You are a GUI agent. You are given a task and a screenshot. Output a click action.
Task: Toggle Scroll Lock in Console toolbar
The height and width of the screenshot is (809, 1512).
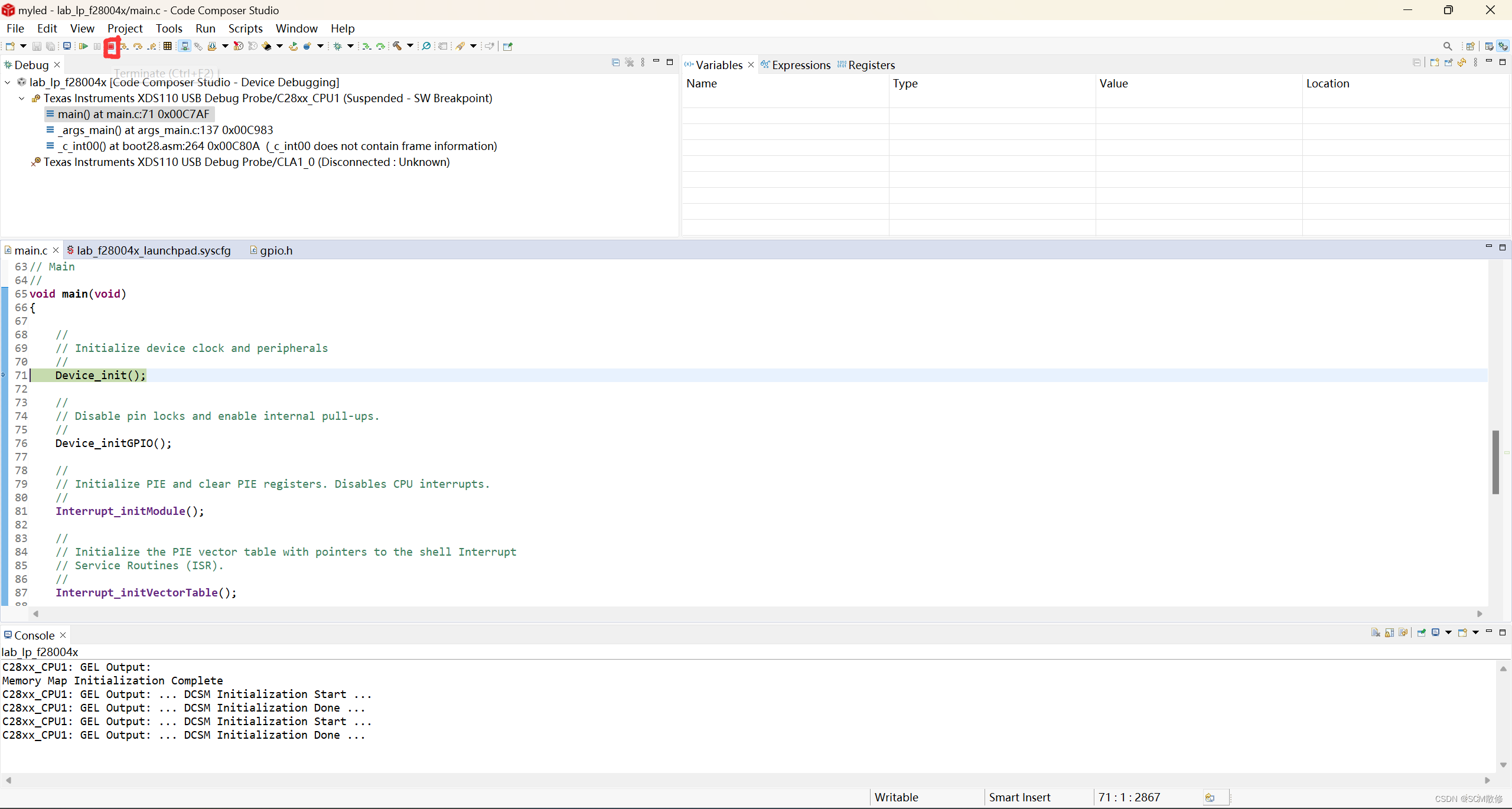click(x=1390, y=632)
